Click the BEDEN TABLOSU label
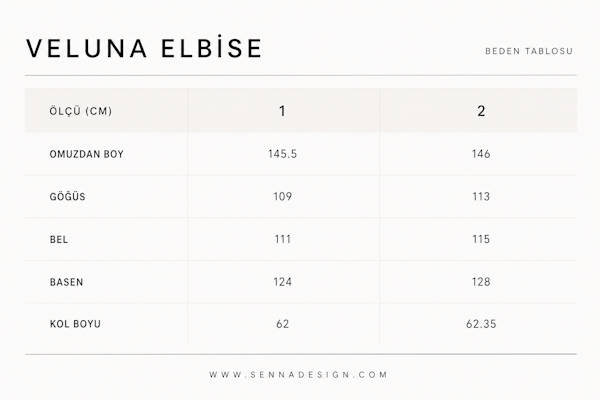This screenshot has height=400, width=600. pos(529,51)
